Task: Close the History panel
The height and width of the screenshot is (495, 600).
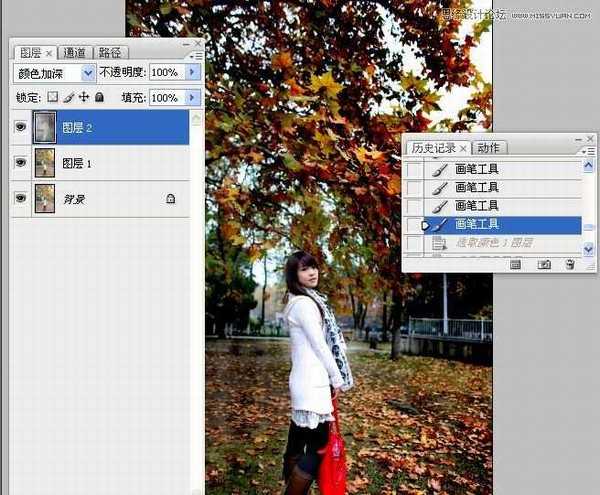Action: [590, 139]
